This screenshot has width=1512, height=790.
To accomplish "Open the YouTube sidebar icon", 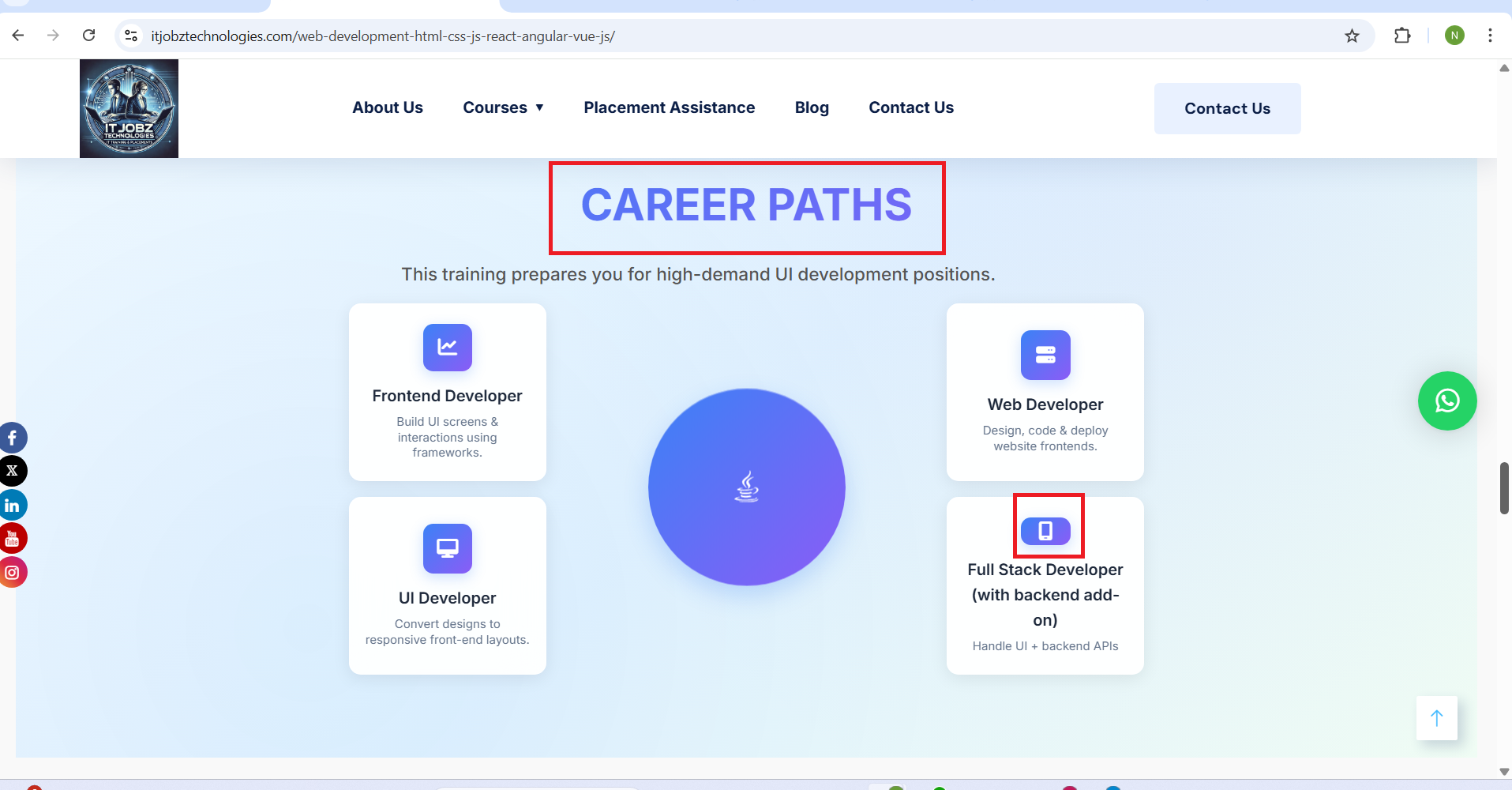I will pos(13,539).
